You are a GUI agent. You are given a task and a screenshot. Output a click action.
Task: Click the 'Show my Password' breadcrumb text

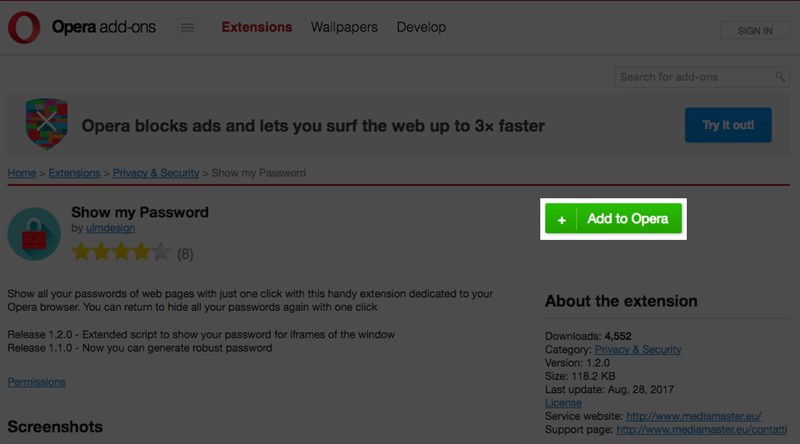pyautogui.click(x=259, y=173)
